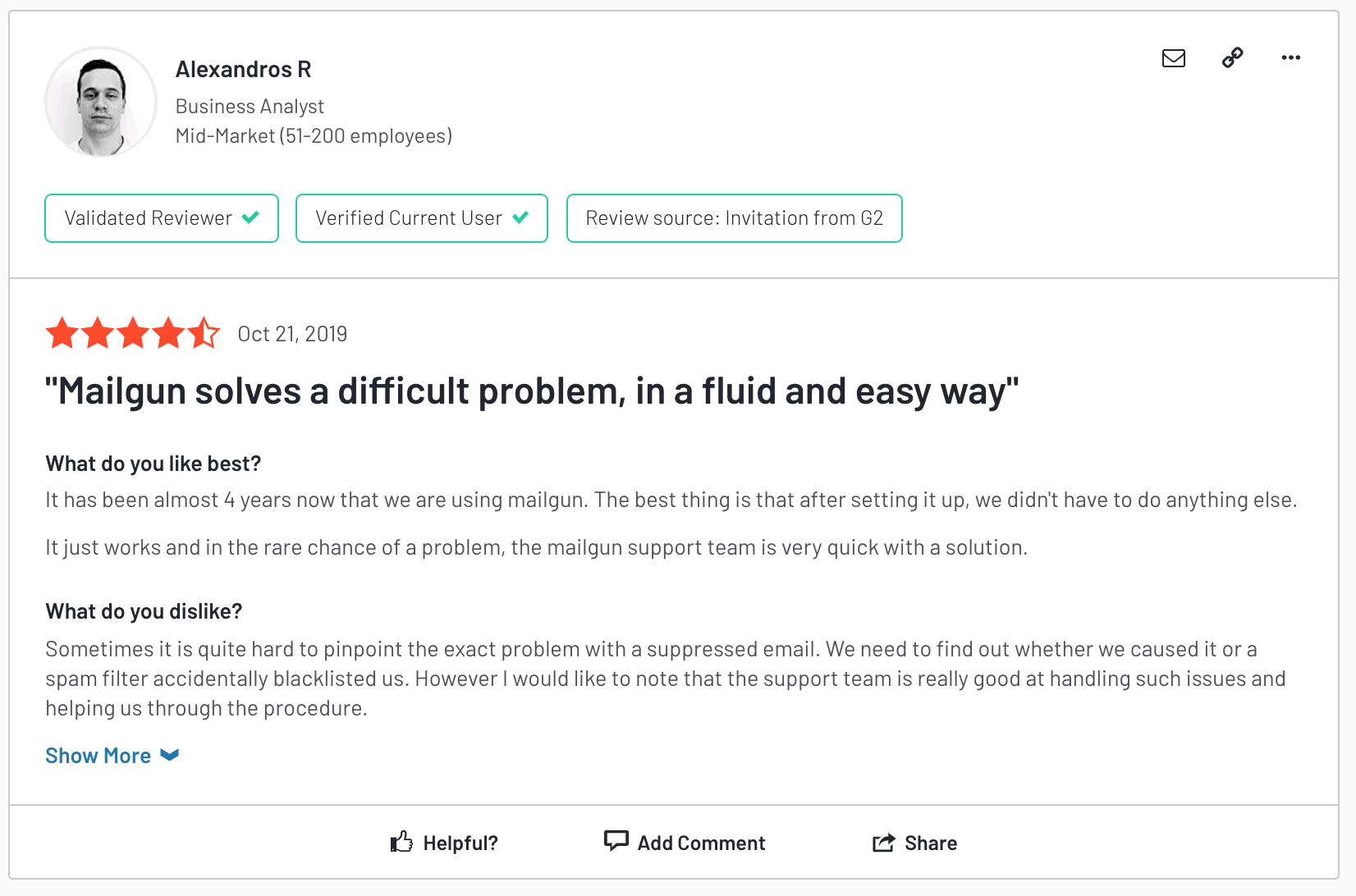This screenshot has width=1356, height=896.
Task: Click the envelope email icon
Action: click(1174, 58)
